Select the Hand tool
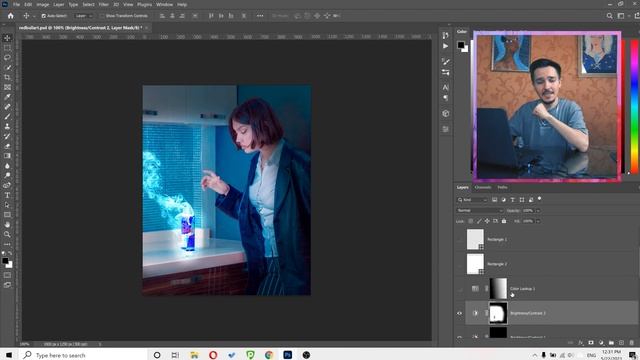 7,224
